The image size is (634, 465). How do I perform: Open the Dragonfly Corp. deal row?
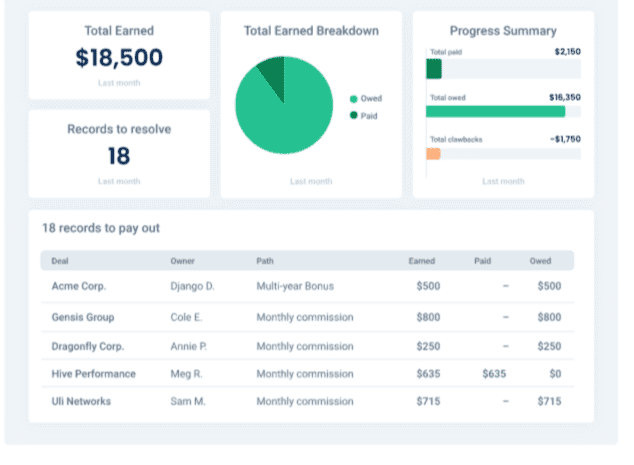pos(307,346)
